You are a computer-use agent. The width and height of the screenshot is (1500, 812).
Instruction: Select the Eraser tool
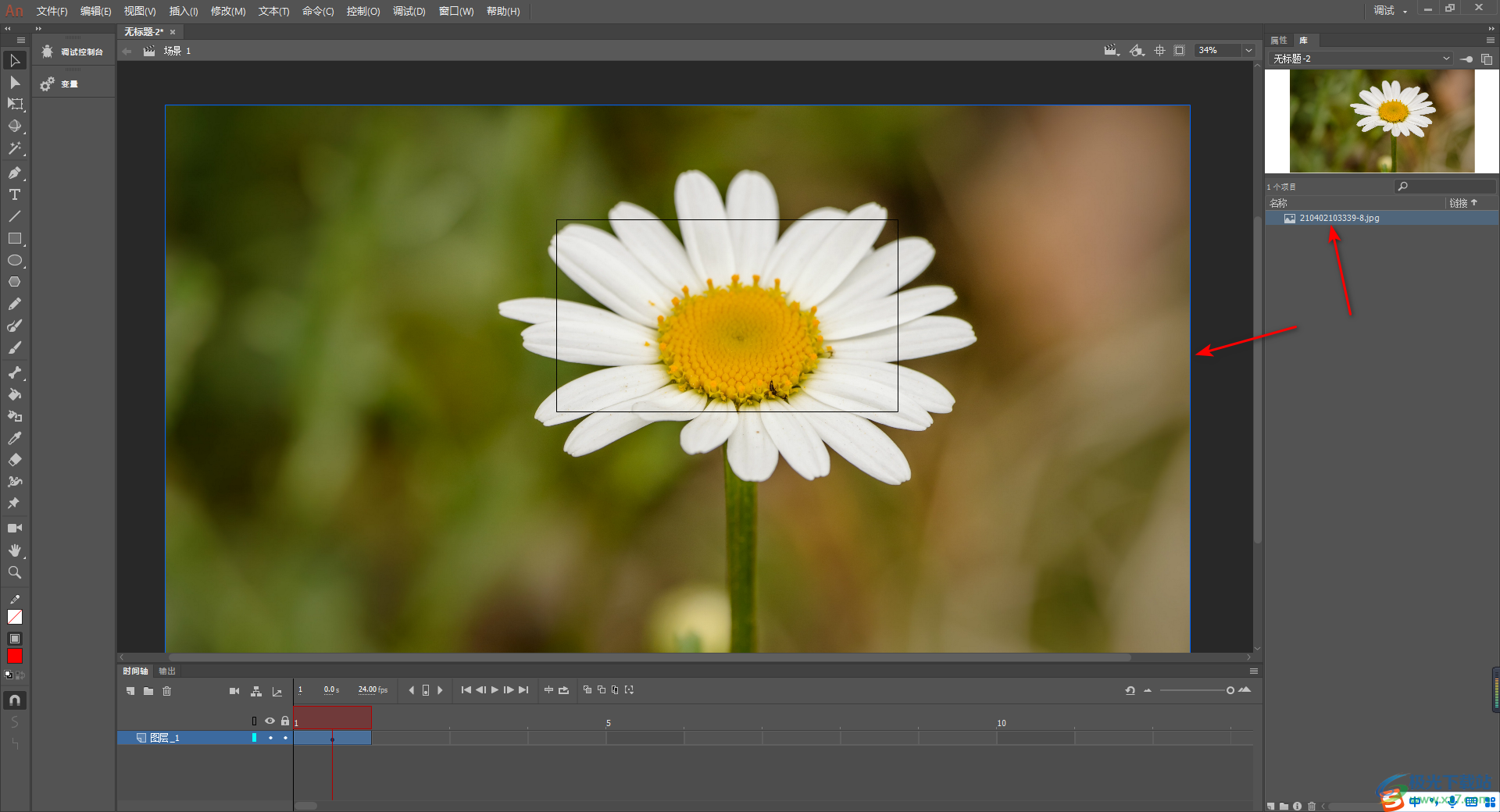15,460
